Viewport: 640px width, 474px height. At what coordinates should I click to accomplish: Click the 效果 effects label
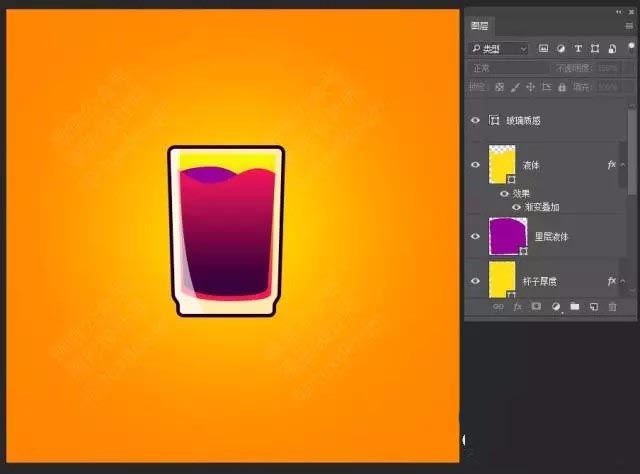click(521, 194)
